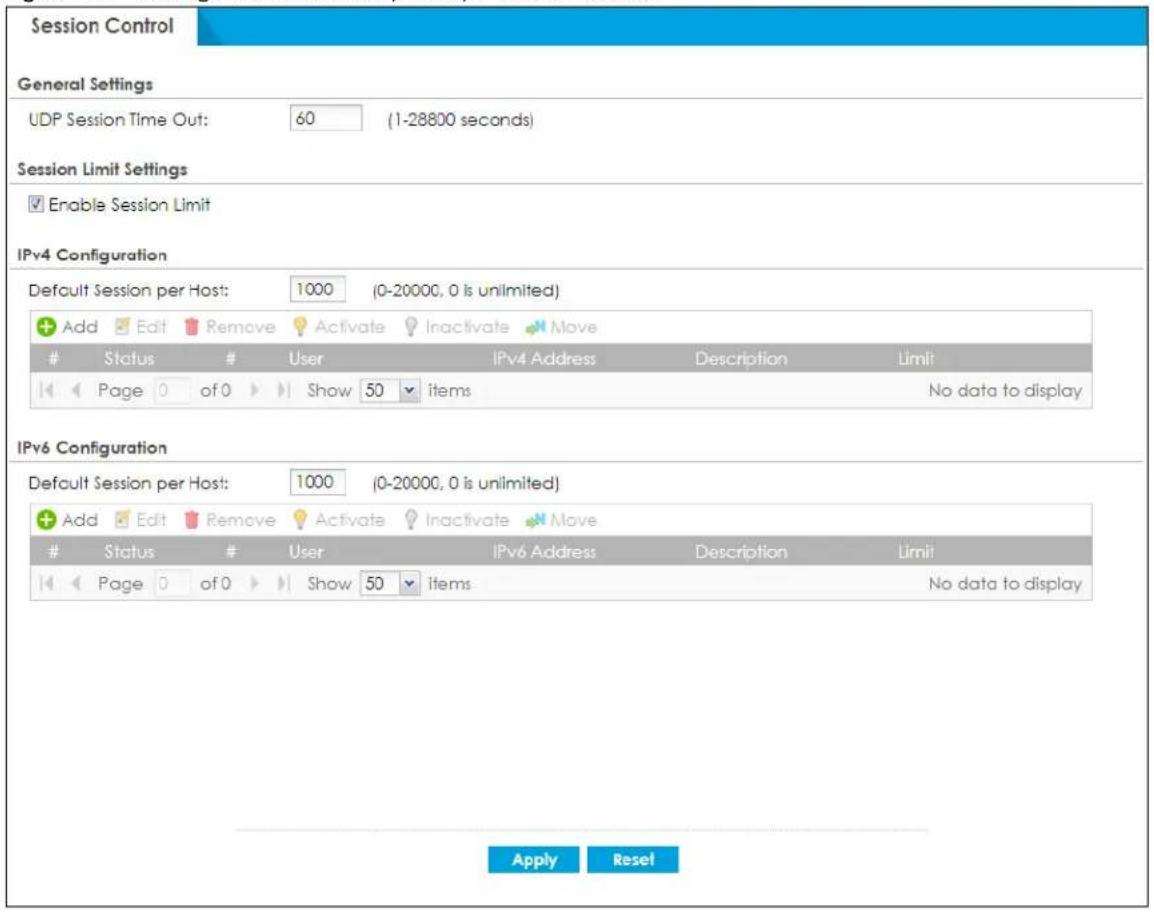Toggle the Enable Session Limit checkbox
This screenshot has height=912, width=1154.
click(x=36, y=204)
